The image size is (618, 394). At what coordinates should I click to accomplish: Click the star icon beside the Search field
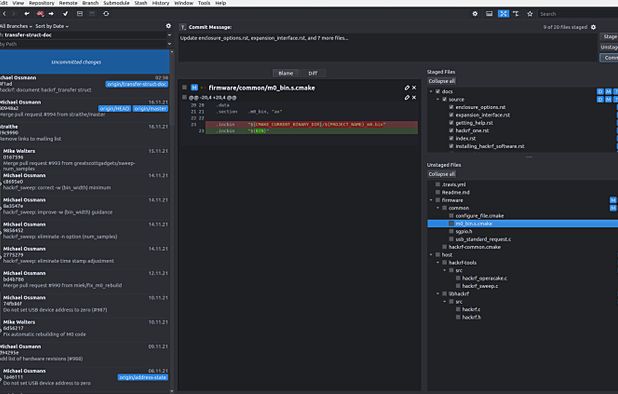[530, 14]
